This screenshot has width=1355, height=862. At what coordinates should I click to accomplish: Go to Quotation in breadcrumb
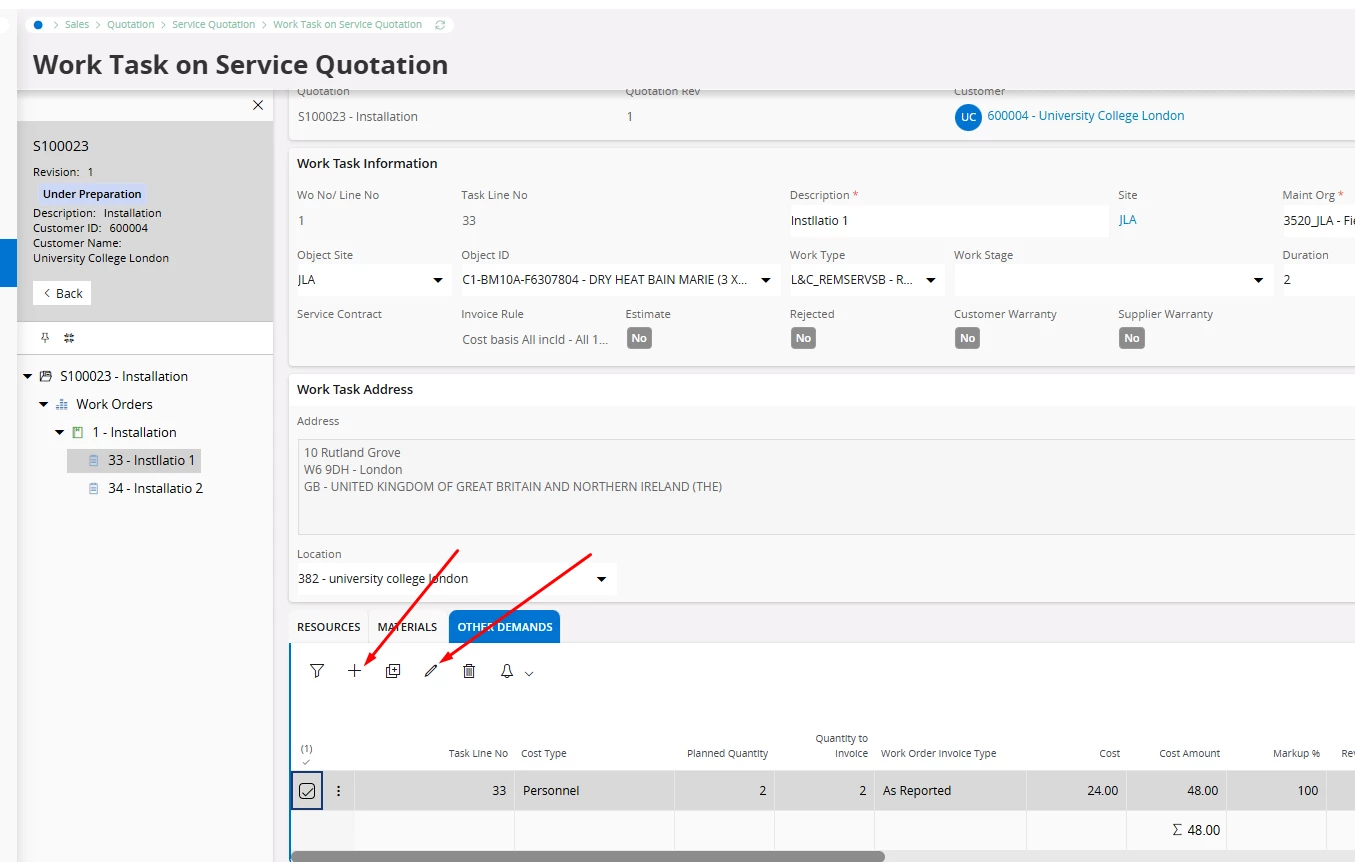(x=131, y=24)
